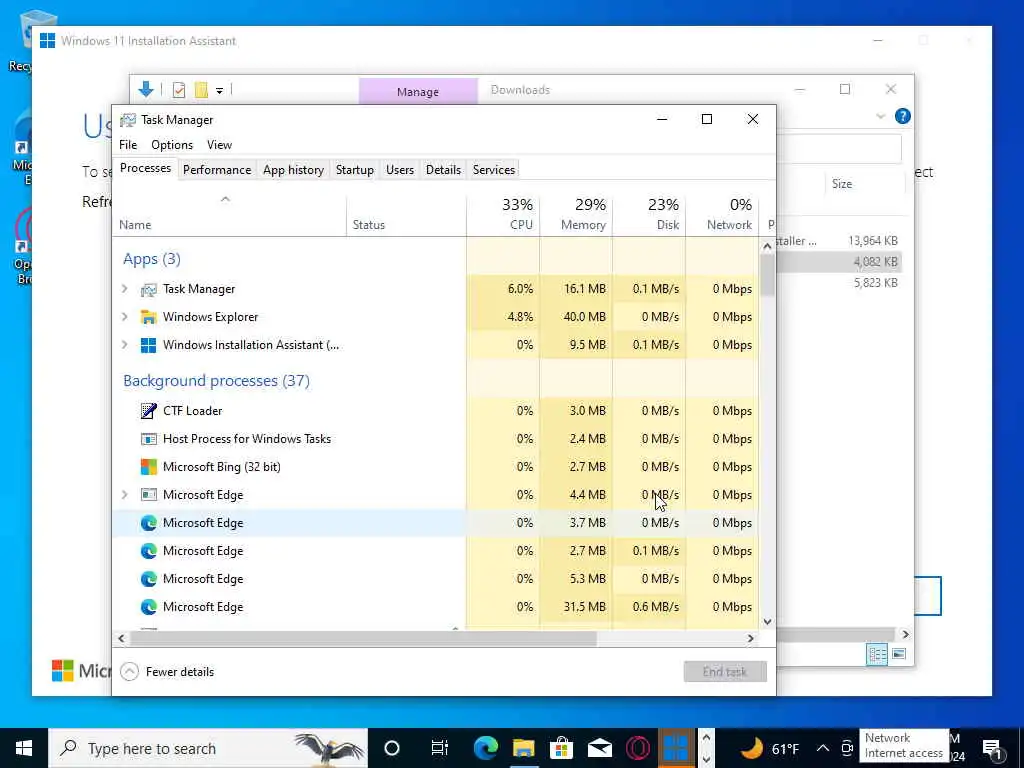1024x768 pixels.
Task: Select Host Process for Windows Tasks
Action: click(x=247, y=439)
